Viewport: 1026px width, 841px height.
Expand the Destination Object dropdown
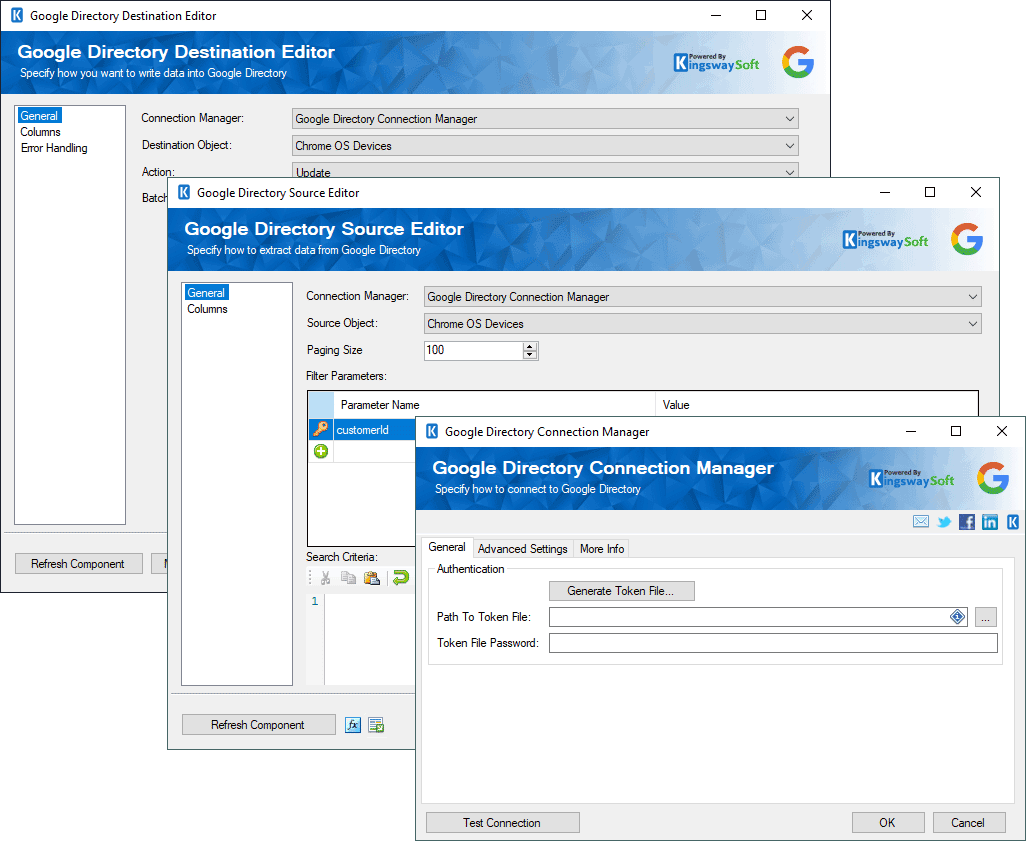(790, 146)
